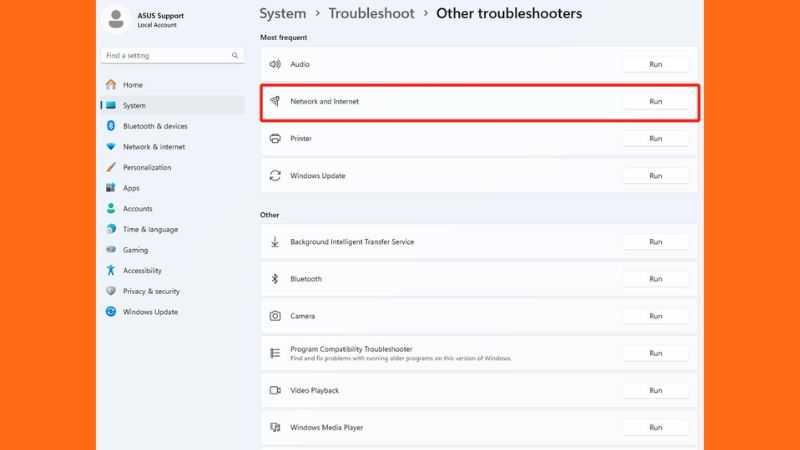Click the Find a setting search box
The height and width of the screenshot is (450, 800).
pyautogui.click(x=172, y=56)
